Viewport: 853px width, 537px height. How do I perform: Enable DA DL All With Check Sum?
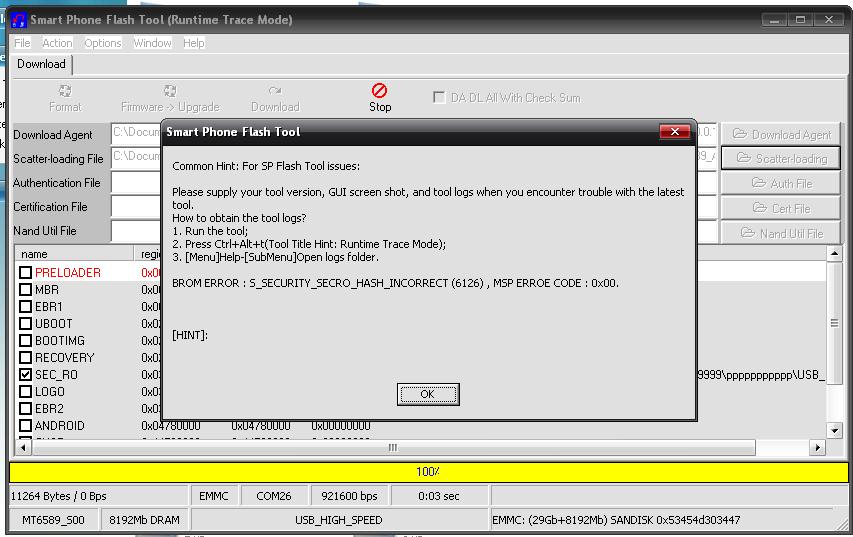438,97
